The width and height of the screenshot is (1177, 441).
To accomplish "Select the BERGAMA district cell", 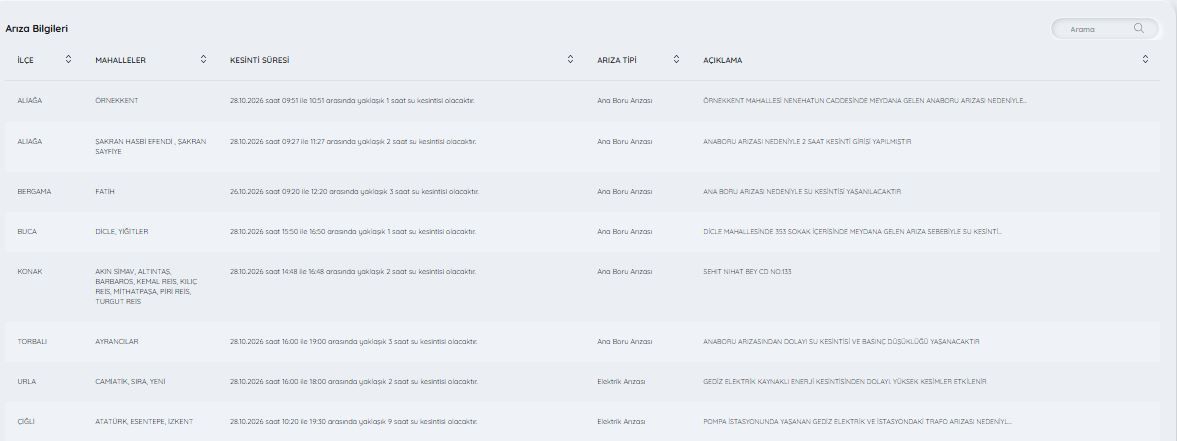I will [34, 192].
